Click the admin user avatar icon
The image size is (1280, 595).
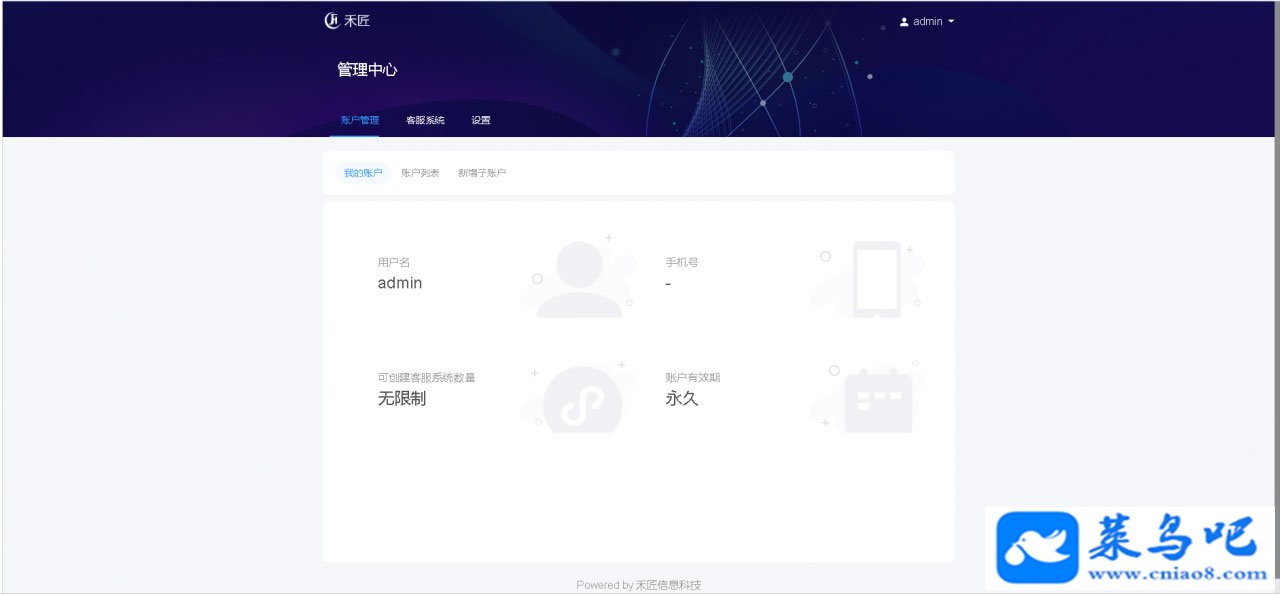[x=904, y=22]
